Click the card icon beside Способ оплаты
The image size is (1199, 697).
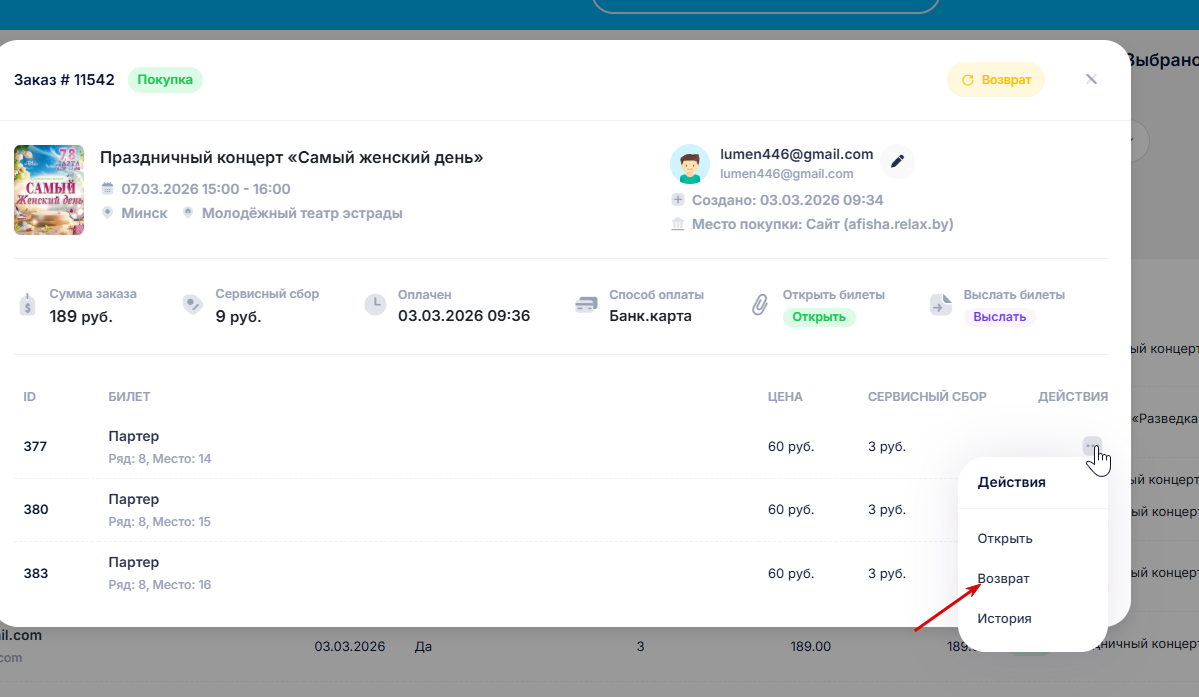587,304
